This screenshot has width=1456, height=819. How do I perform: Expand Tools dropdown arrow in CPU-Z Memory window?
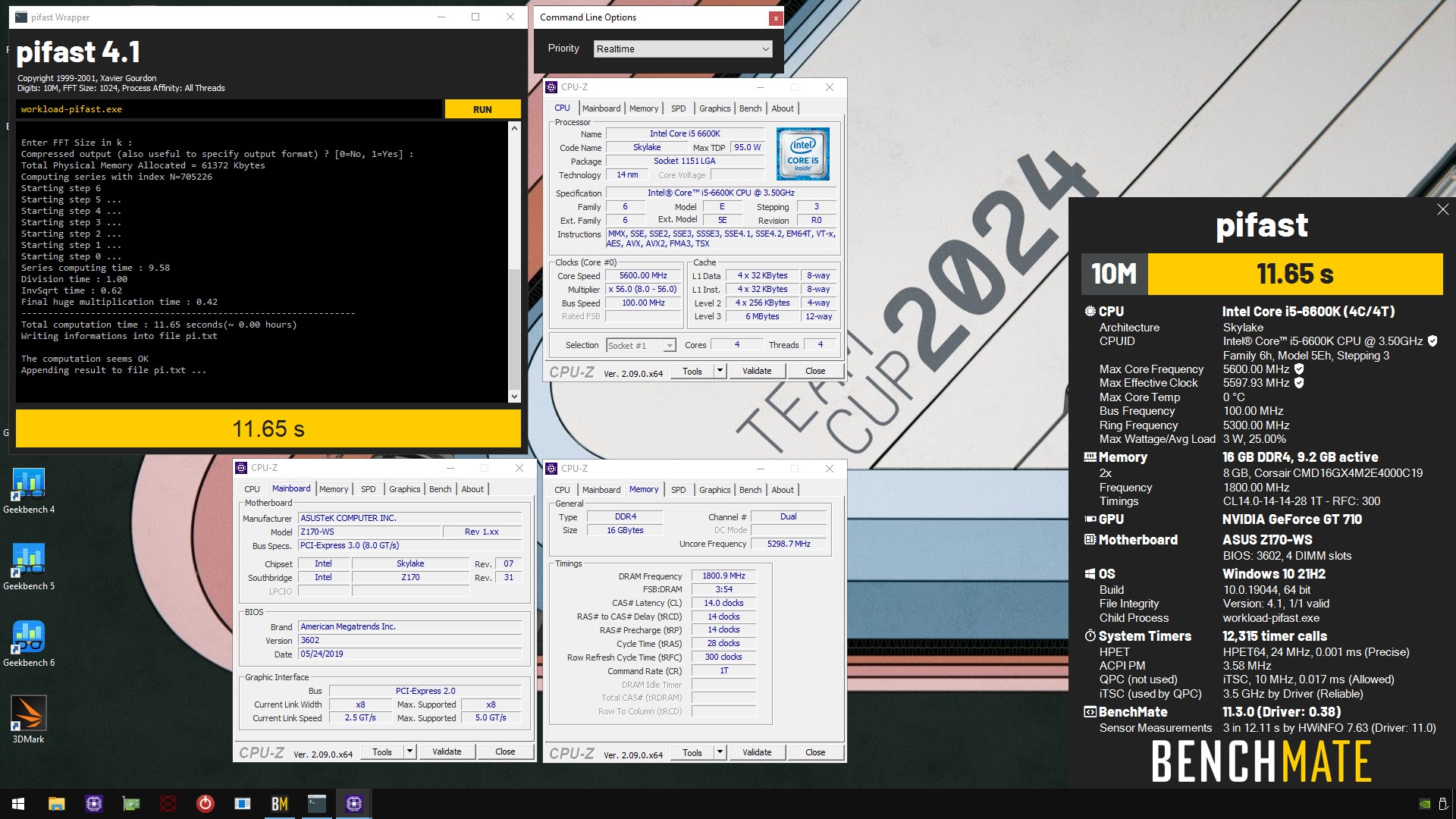[x=720, y=752]
